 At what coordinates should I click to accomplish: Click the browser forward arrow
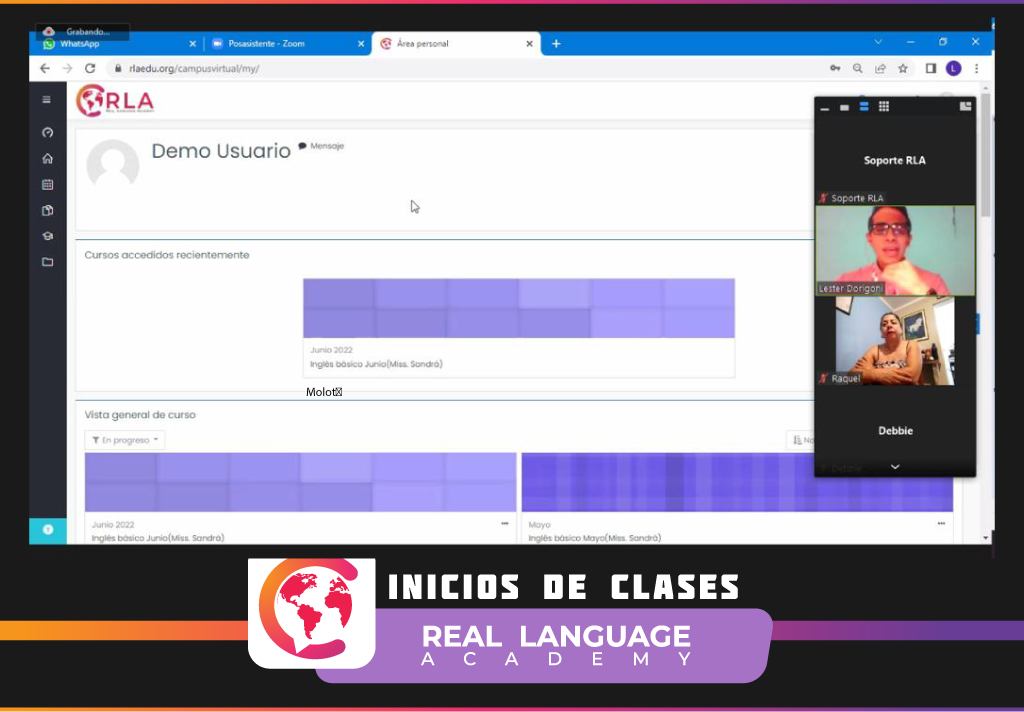click(67, 69)
